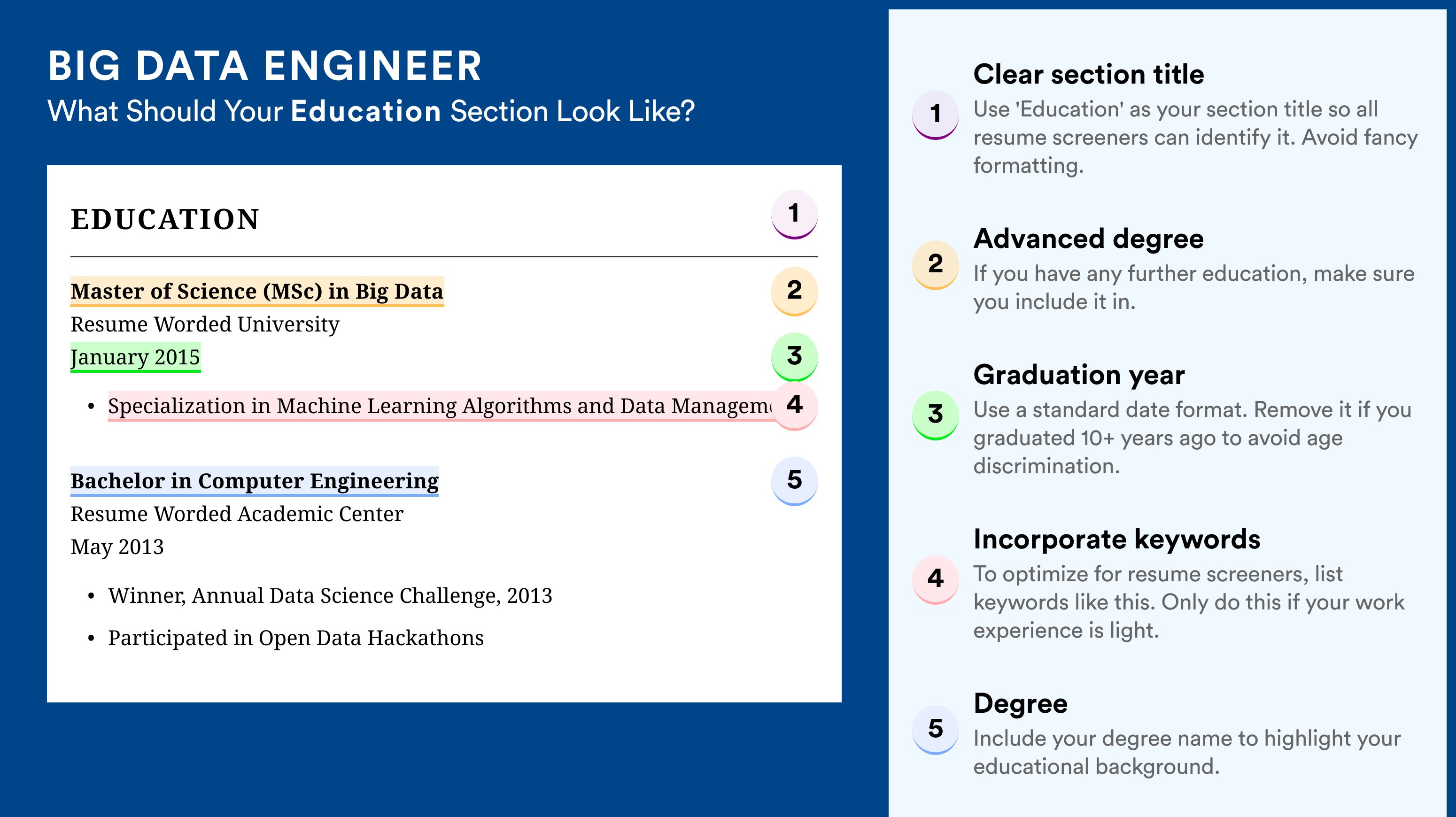Click the BIG DATA ENGINEER title
This screenshot has width=1456, height=817.
click(x=264, y=66)
